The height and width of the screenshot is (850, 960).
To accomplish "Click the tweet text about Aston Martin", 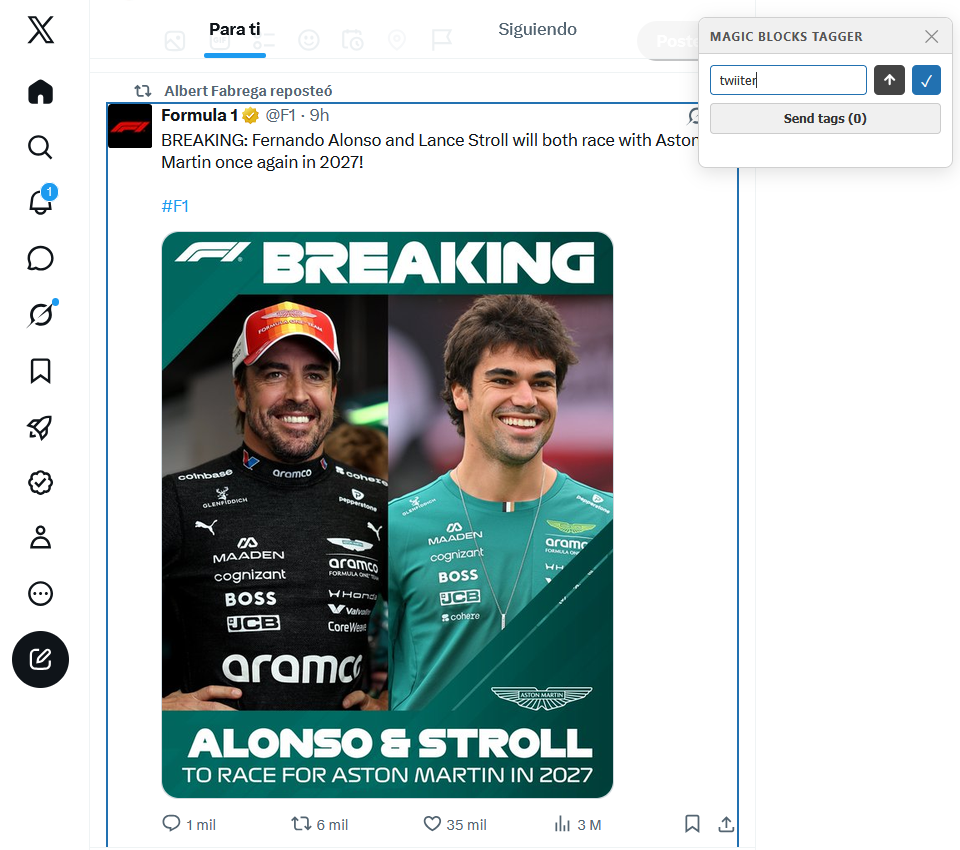I will point(430,151).
